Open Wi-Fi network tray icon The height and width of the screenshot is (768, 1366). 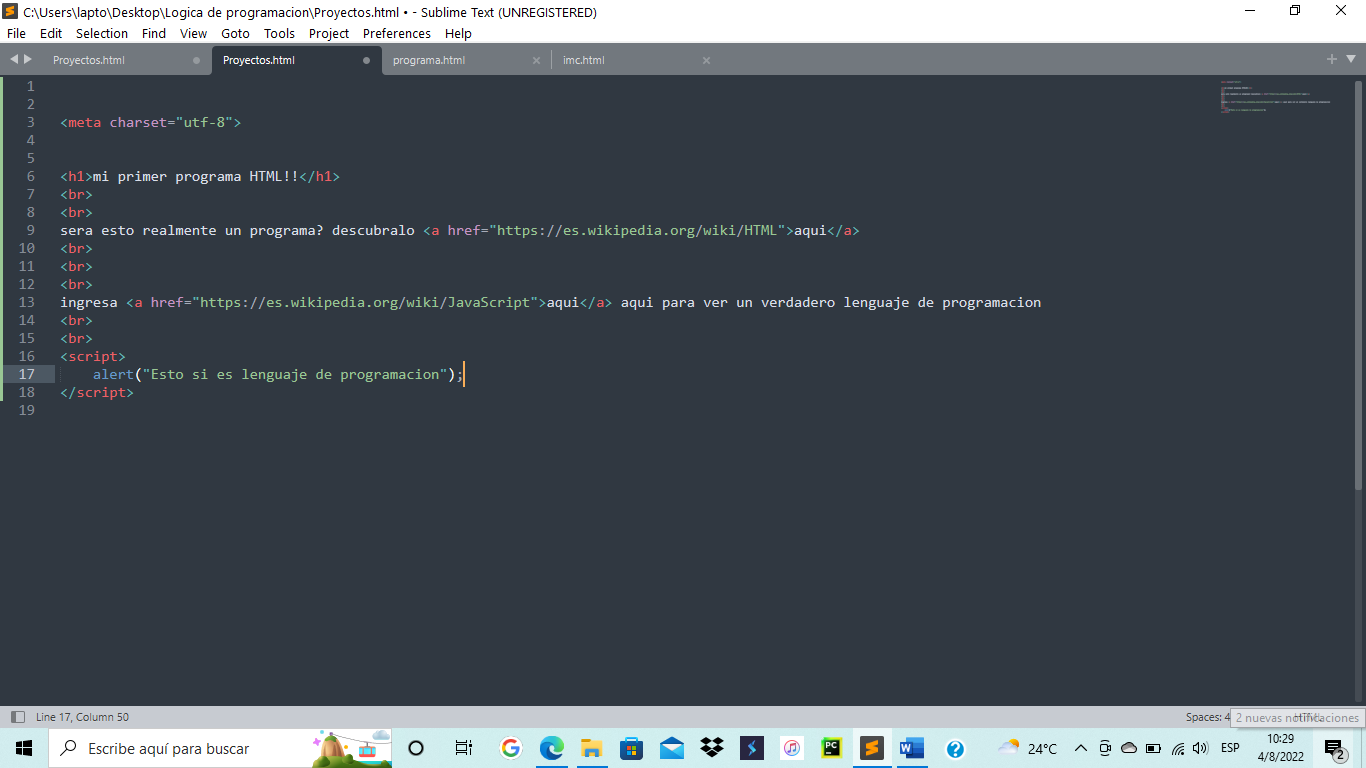tap(1178, 748)
